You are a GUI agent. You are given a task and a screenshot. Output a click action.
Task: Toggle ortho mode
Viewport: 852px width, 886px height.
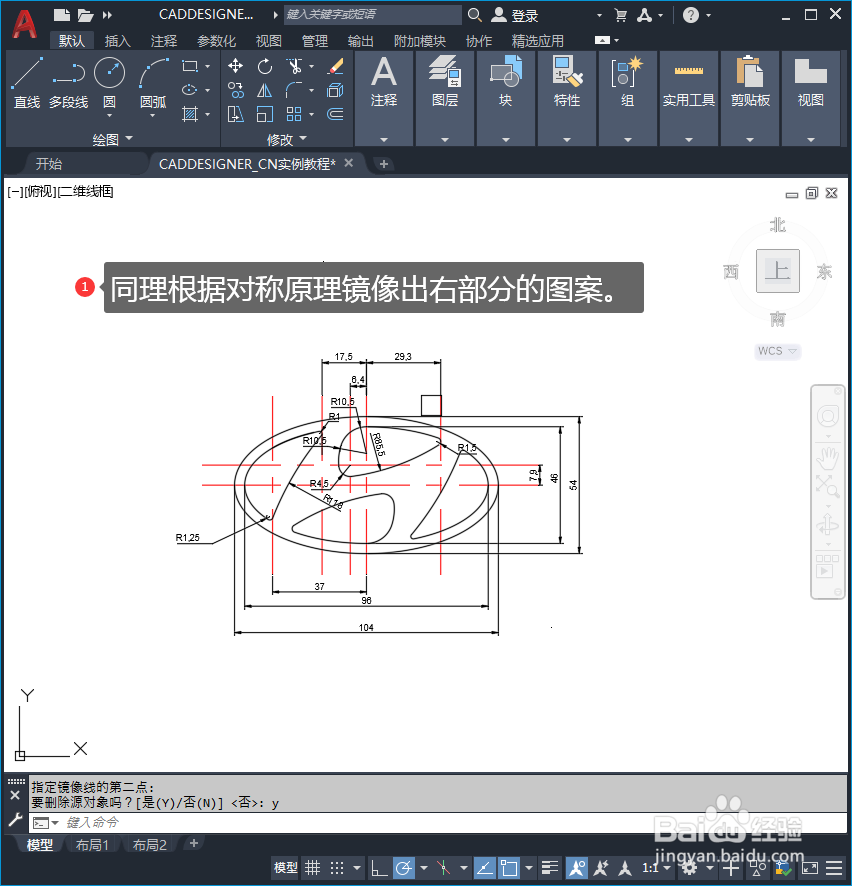[x=379, y=867]
